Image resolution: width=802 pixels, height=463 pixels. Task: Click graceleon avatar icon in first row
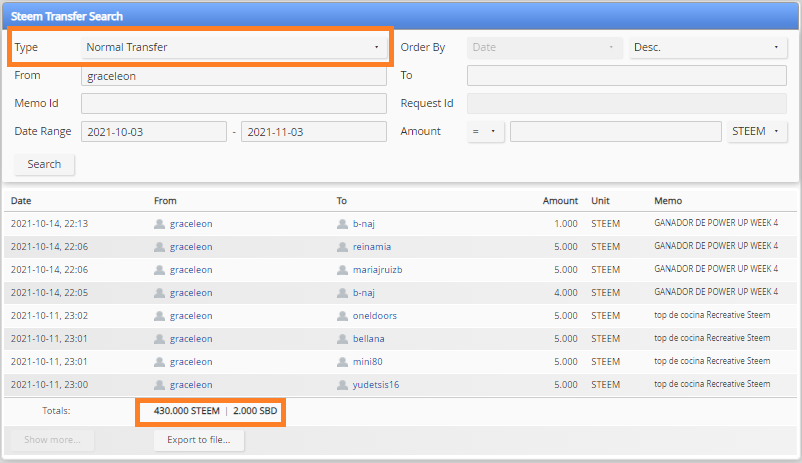pos(160,224)
